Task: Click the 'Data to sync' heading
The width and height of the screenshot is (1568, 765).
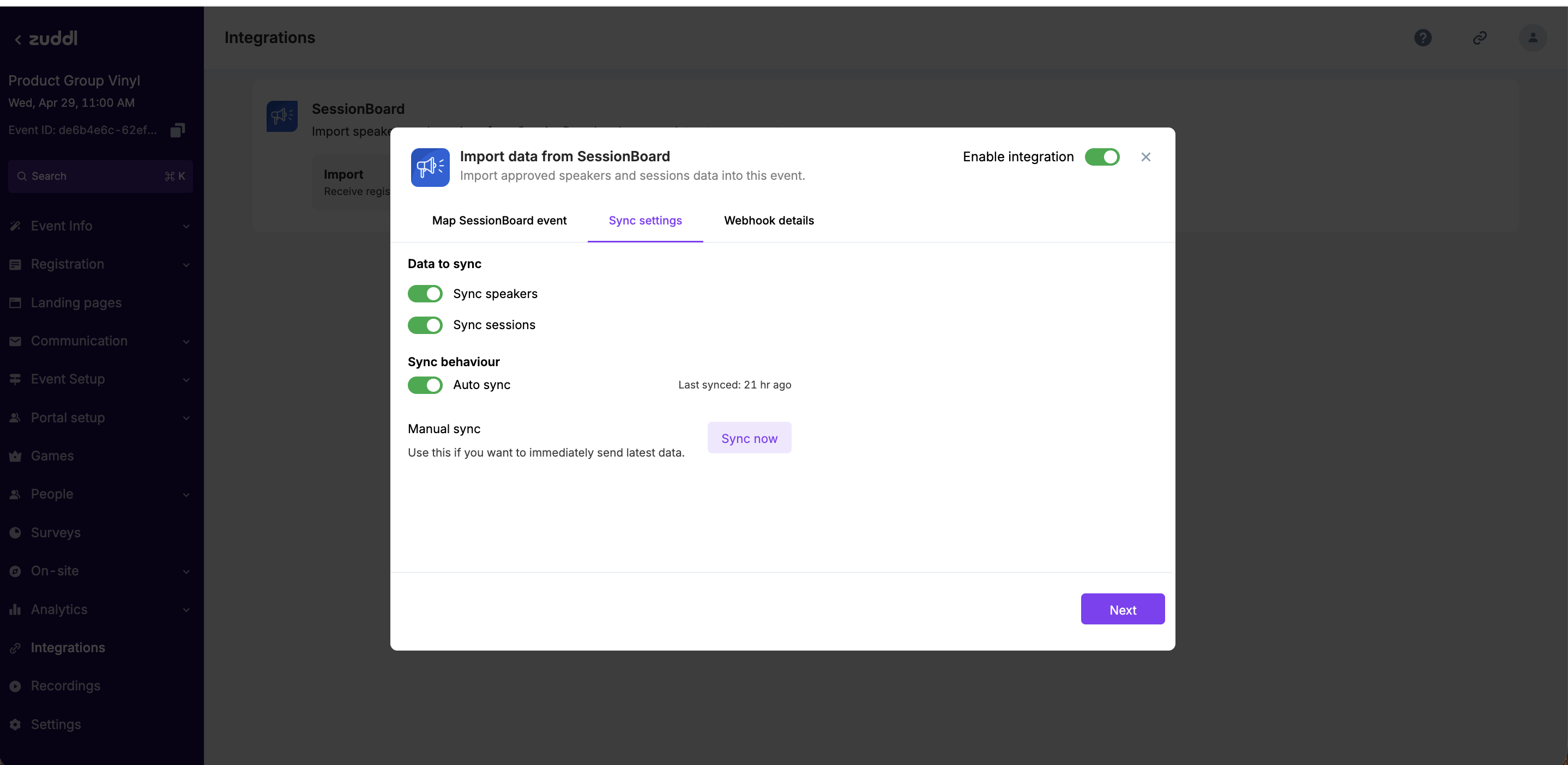Action: coord(444,264)
